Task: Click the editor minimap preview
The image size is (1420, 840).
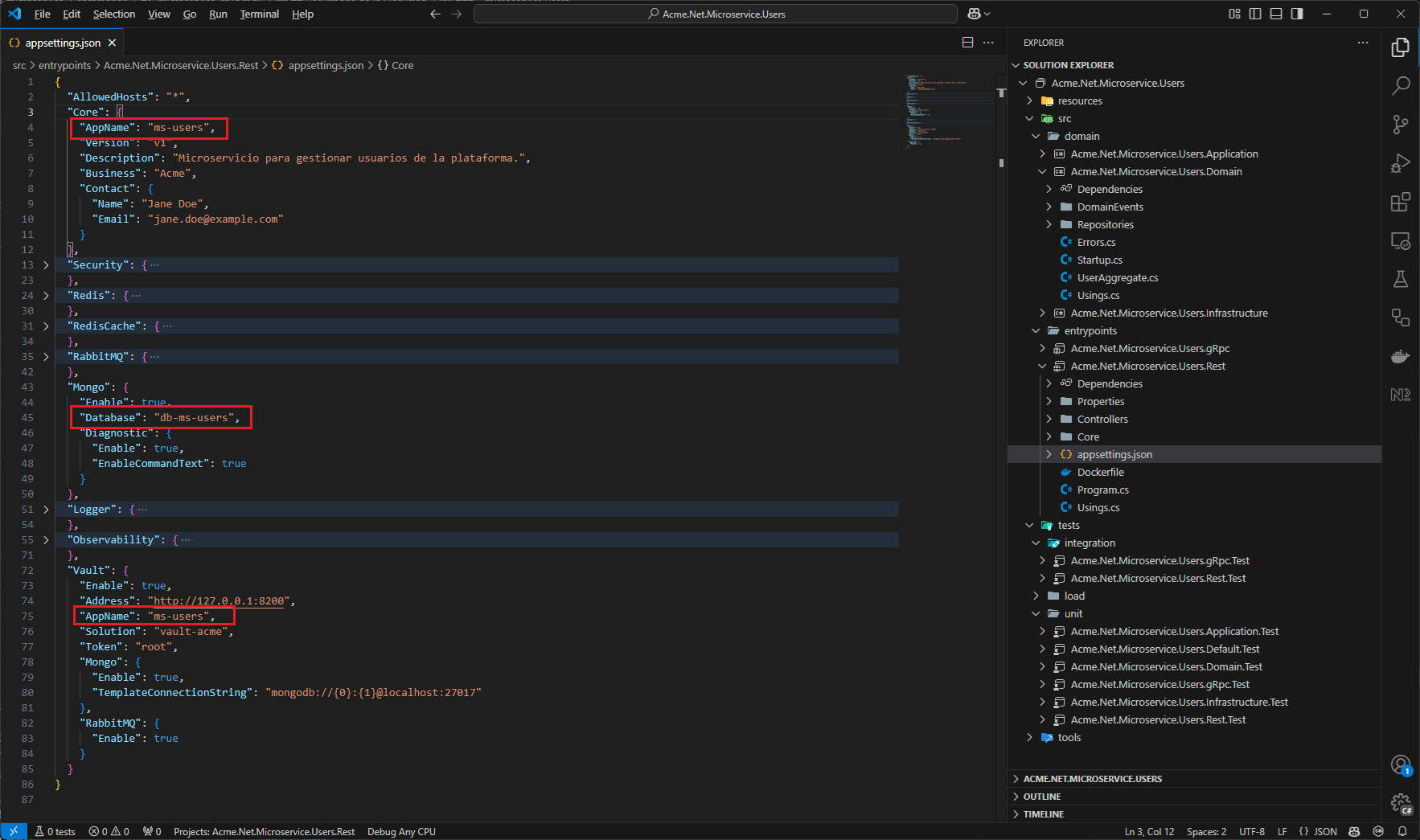Action: pos(949,113)
